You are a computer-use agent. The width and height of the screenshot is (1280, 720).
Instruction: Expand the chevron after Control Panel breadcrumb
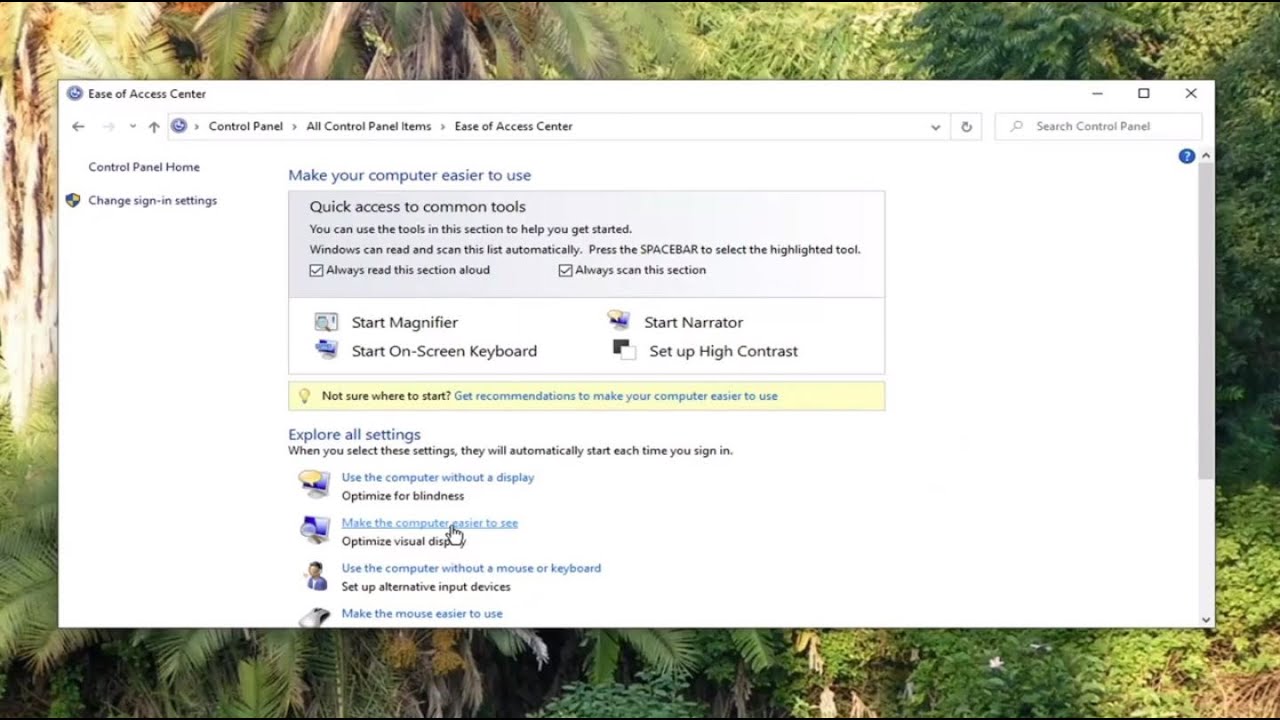(295, 126)
